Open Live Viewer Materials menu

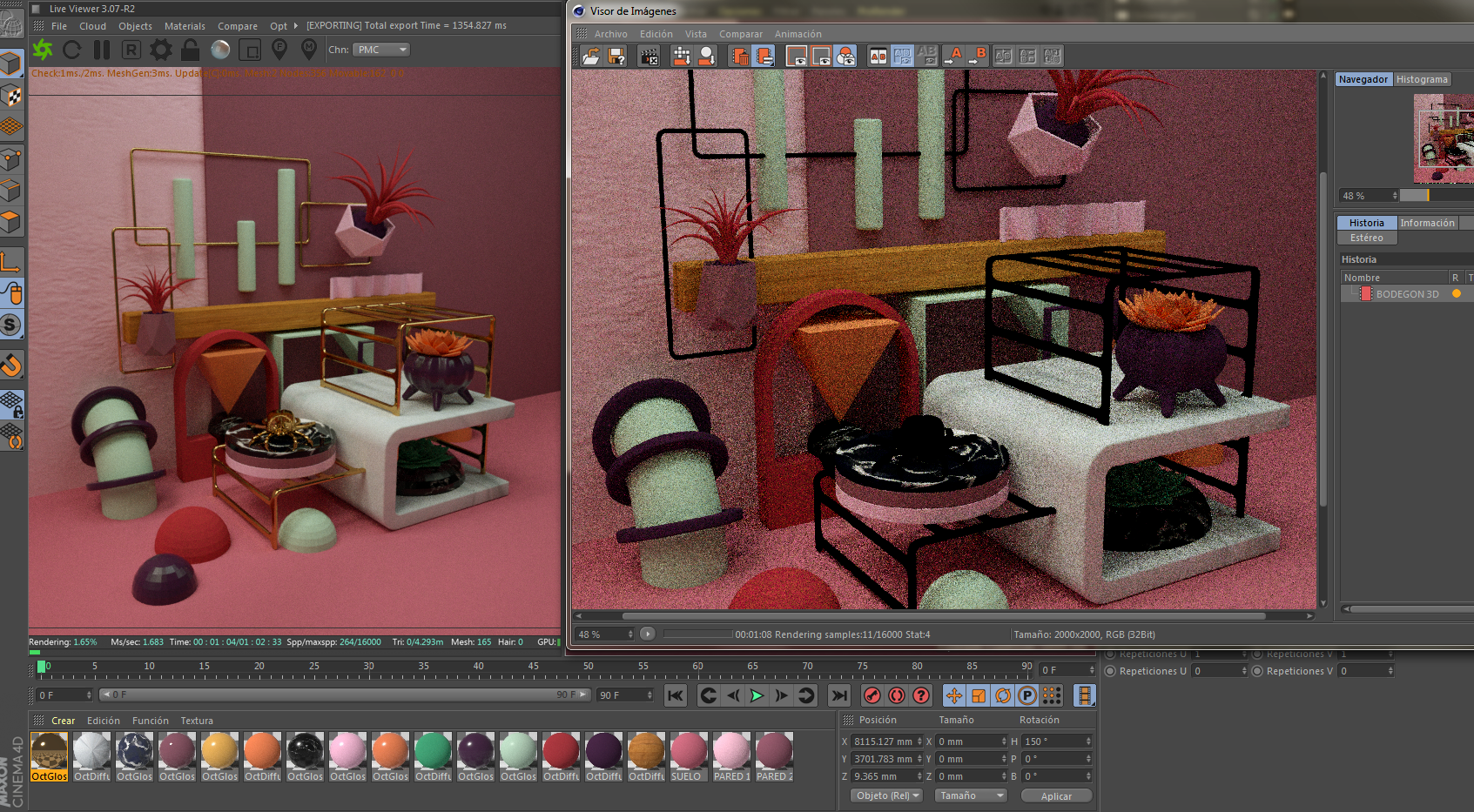pyautogui.click(x=185, y=26)
